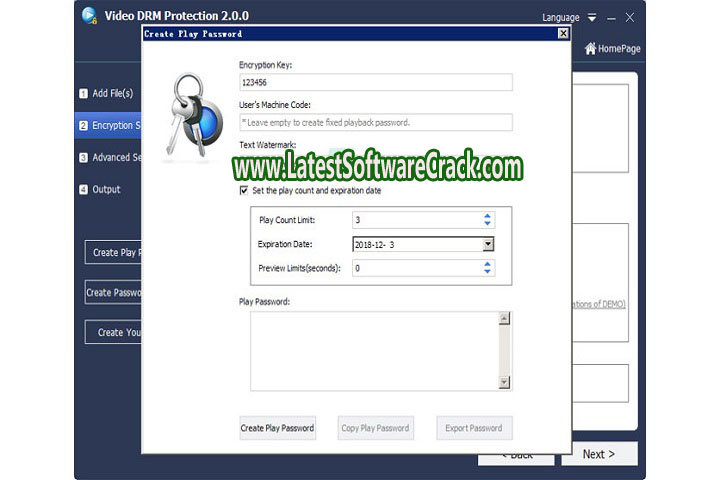720x480 pixels.
Task: Click the Encryption Key input field
Action: 375,83
